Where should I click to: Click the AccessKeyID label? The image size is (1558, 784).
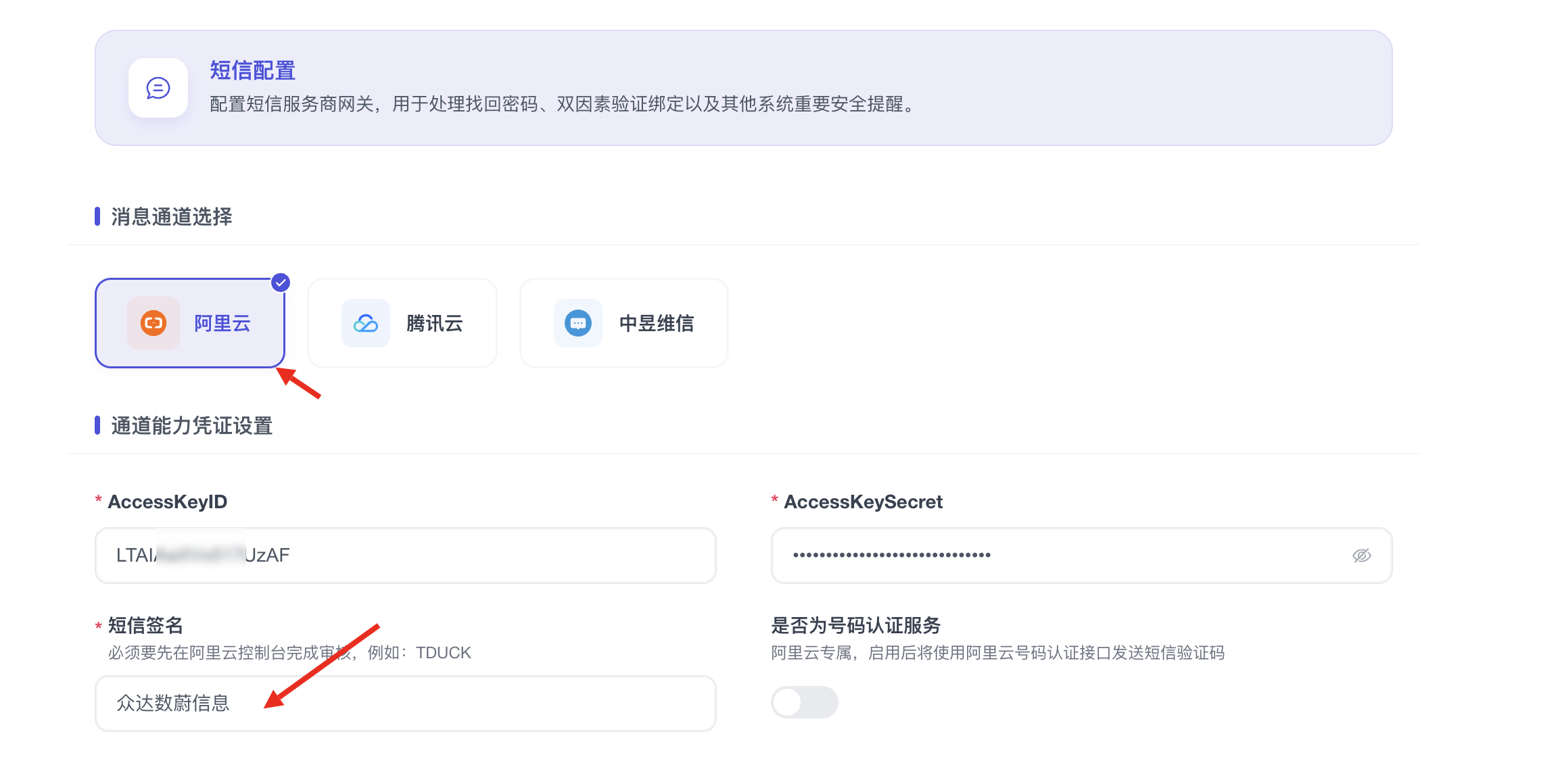168,501
